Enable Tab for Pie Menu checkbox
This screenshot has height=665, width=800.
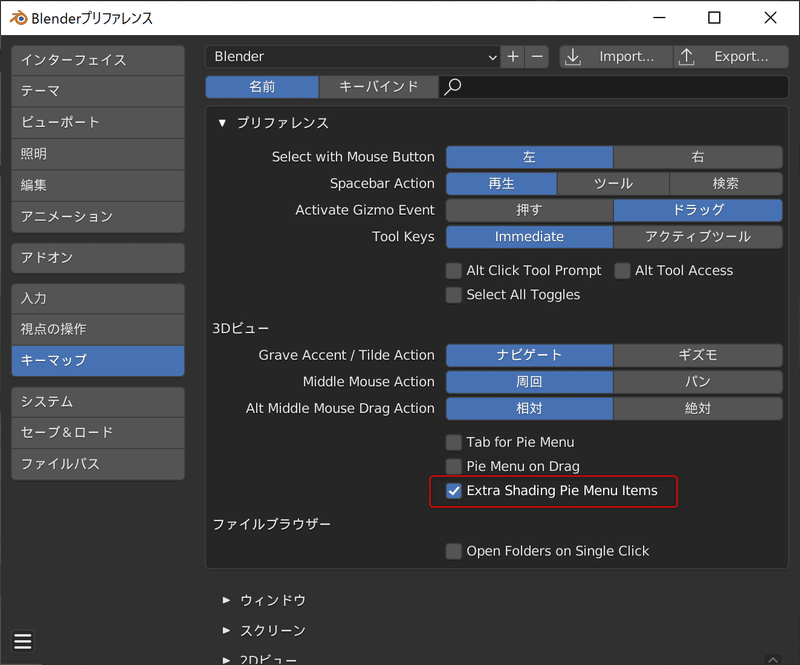(454, 442)
